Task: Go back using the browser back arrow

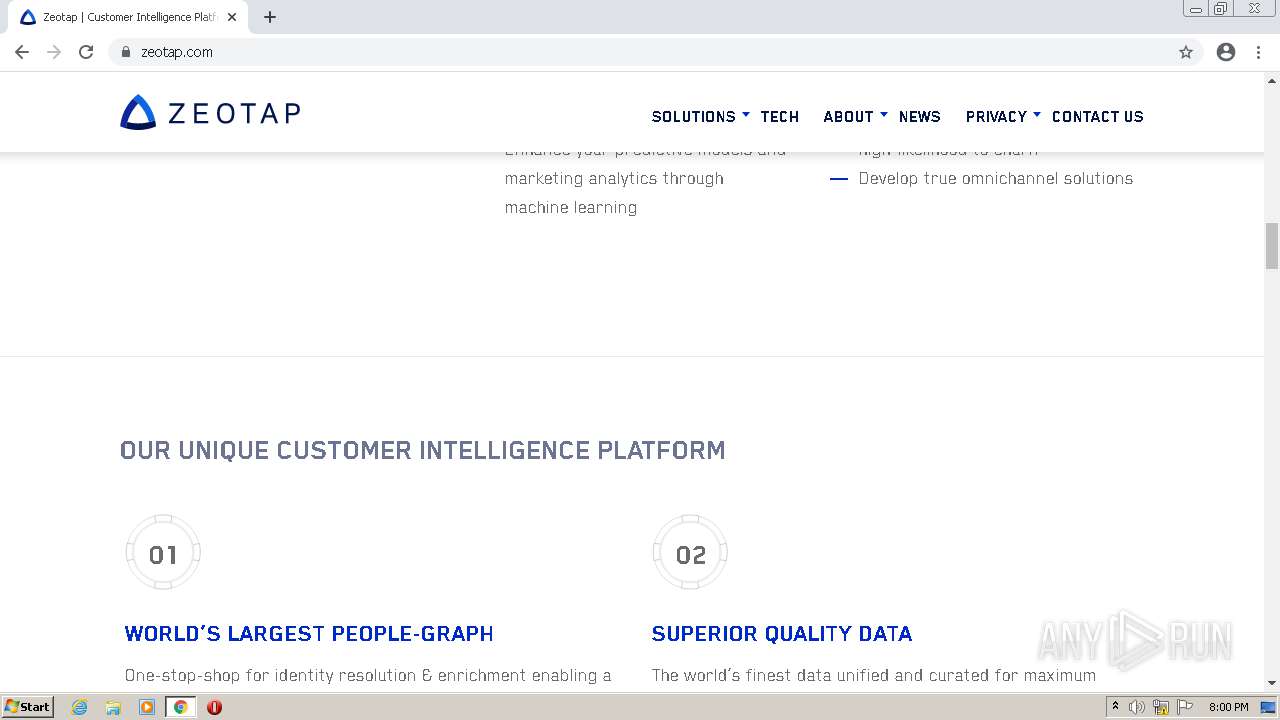Action: [22, 52]
